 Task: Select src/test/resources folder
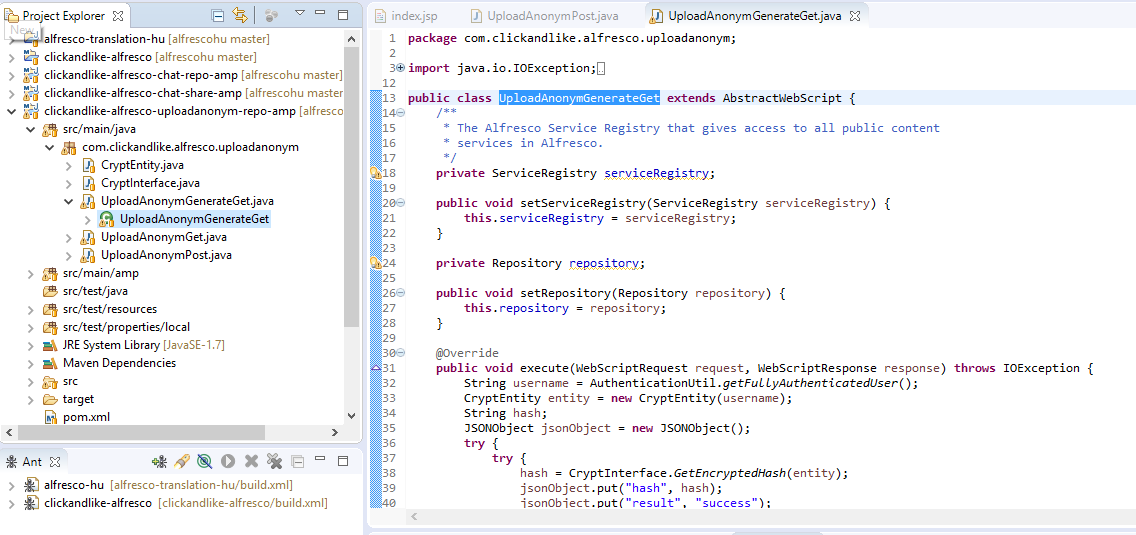click(109, 309)
